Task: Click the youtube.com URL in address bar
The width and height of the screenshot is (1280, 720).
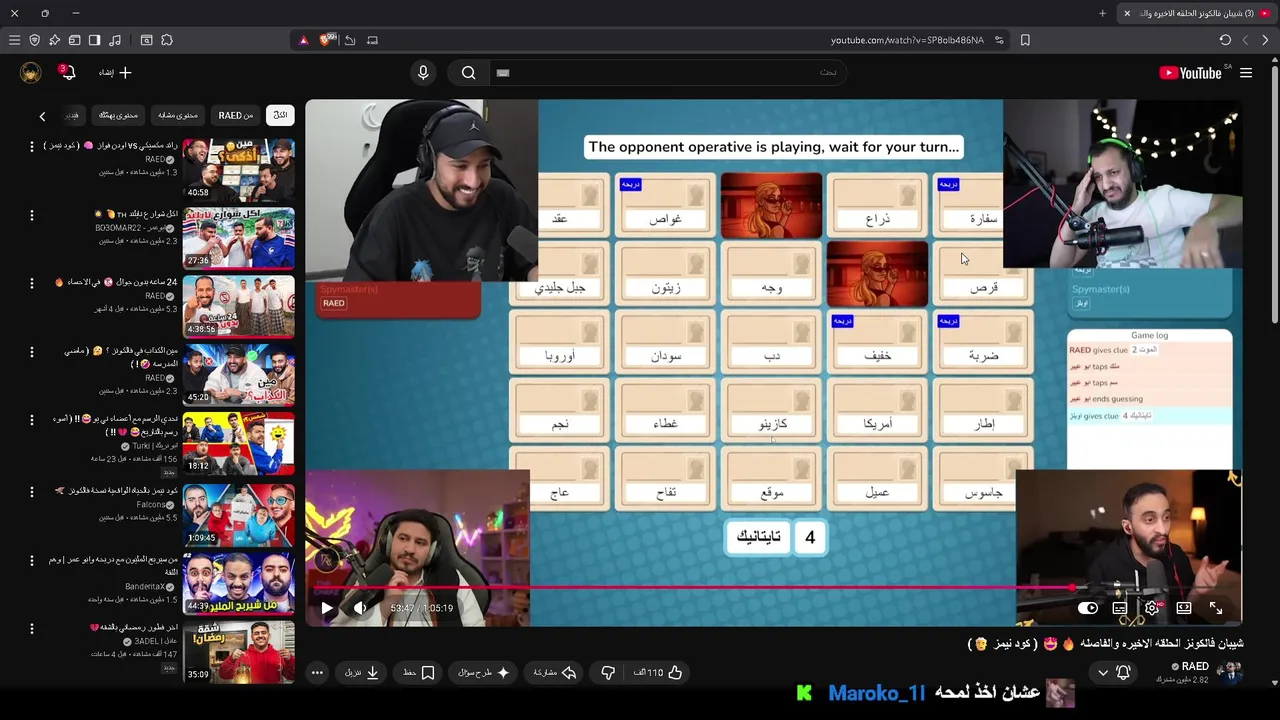Action: (x=907, y=40)
